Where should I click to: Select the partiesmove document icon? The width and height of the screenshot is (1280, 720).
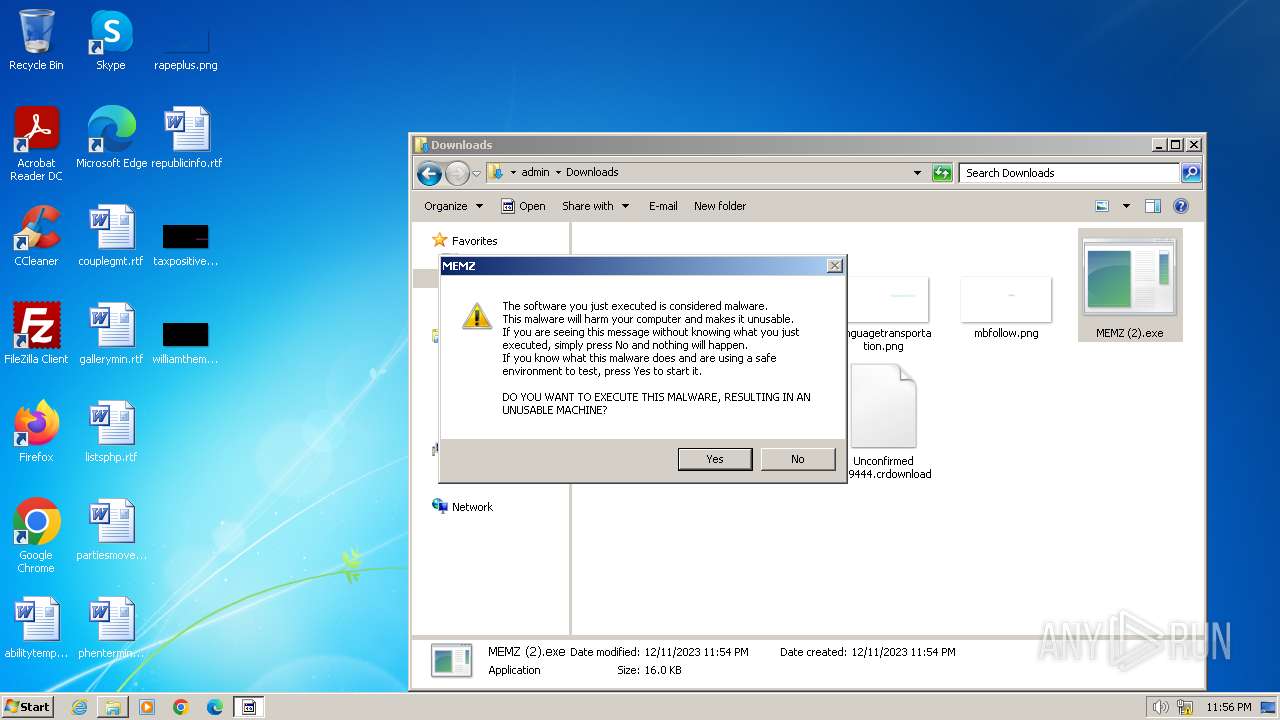(x=111, y=530)
